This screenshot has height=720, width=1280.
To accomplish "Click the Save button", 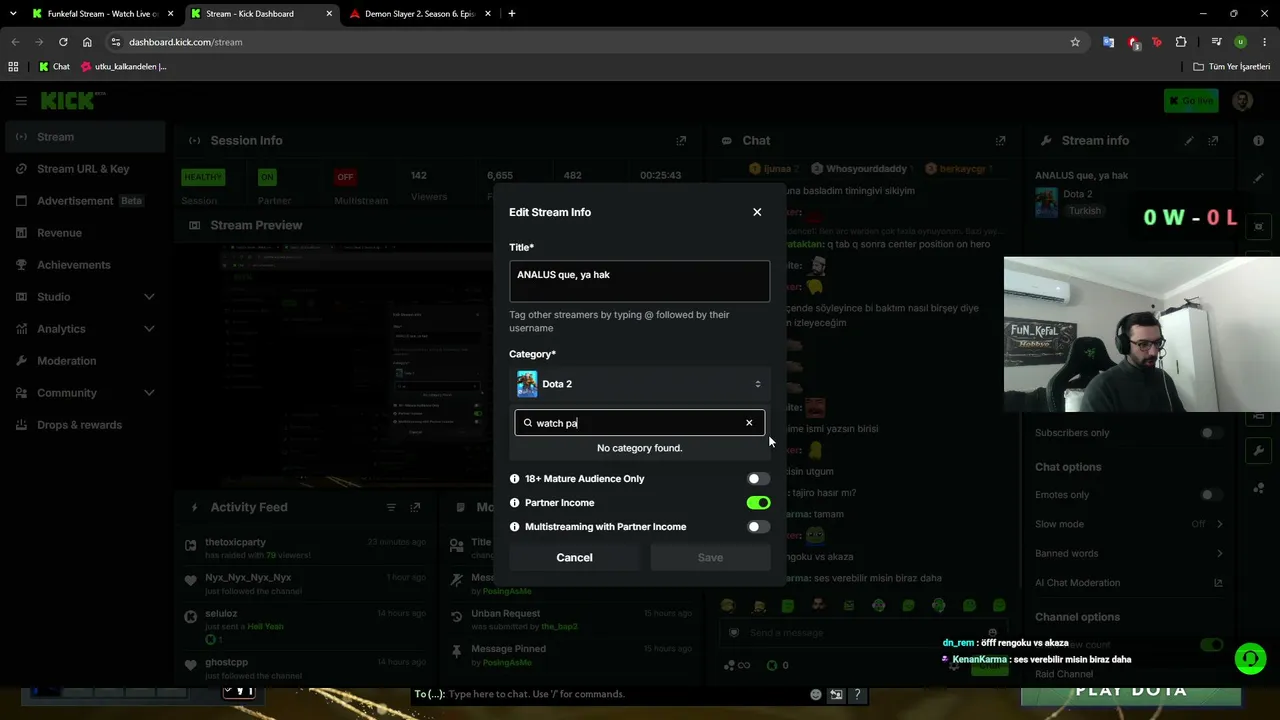I will point(710,558).
